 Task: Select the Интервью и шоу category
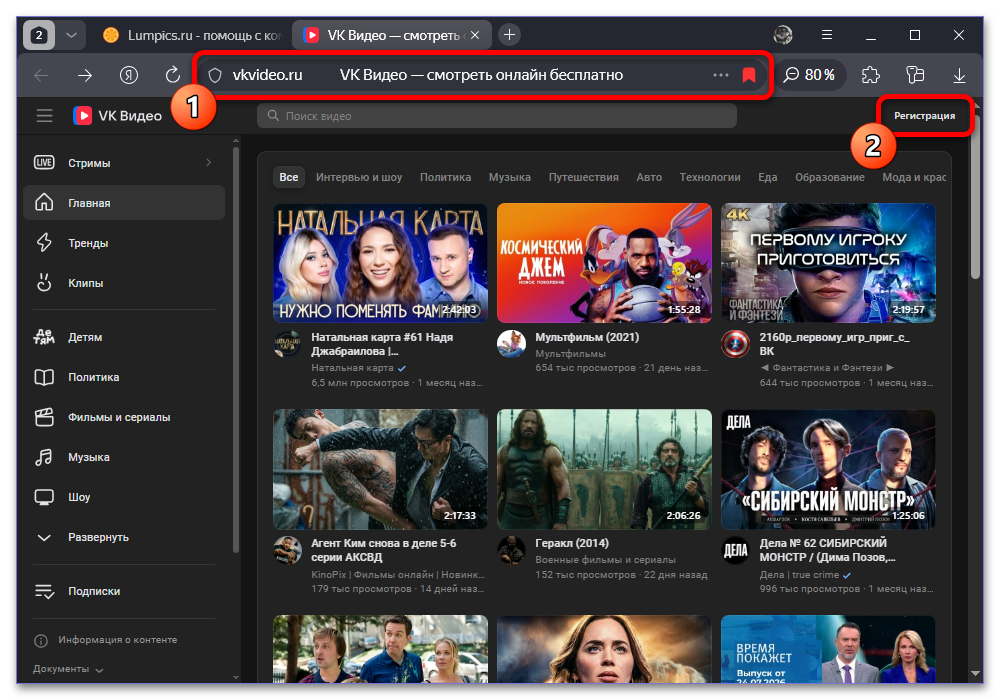pos(359,177)
